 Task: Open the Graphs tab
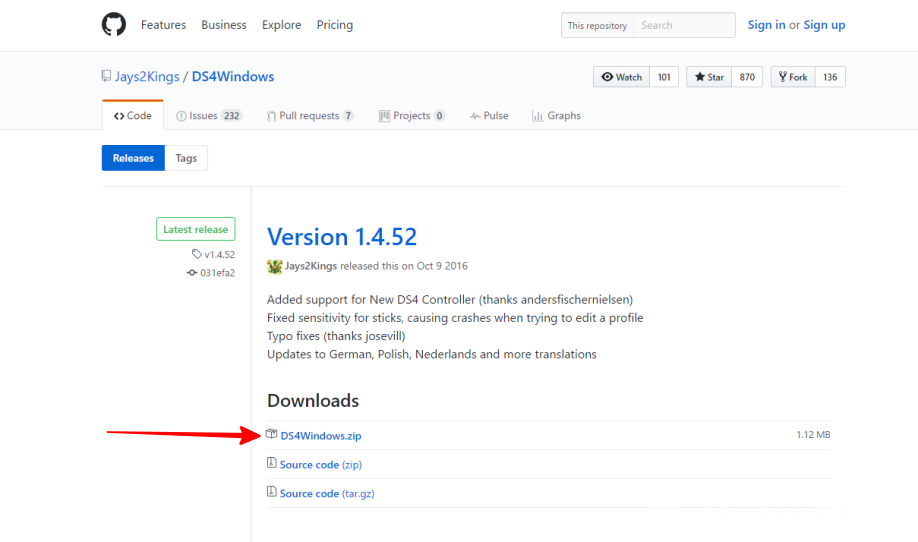pyautogui.click(x=556, y=116)
